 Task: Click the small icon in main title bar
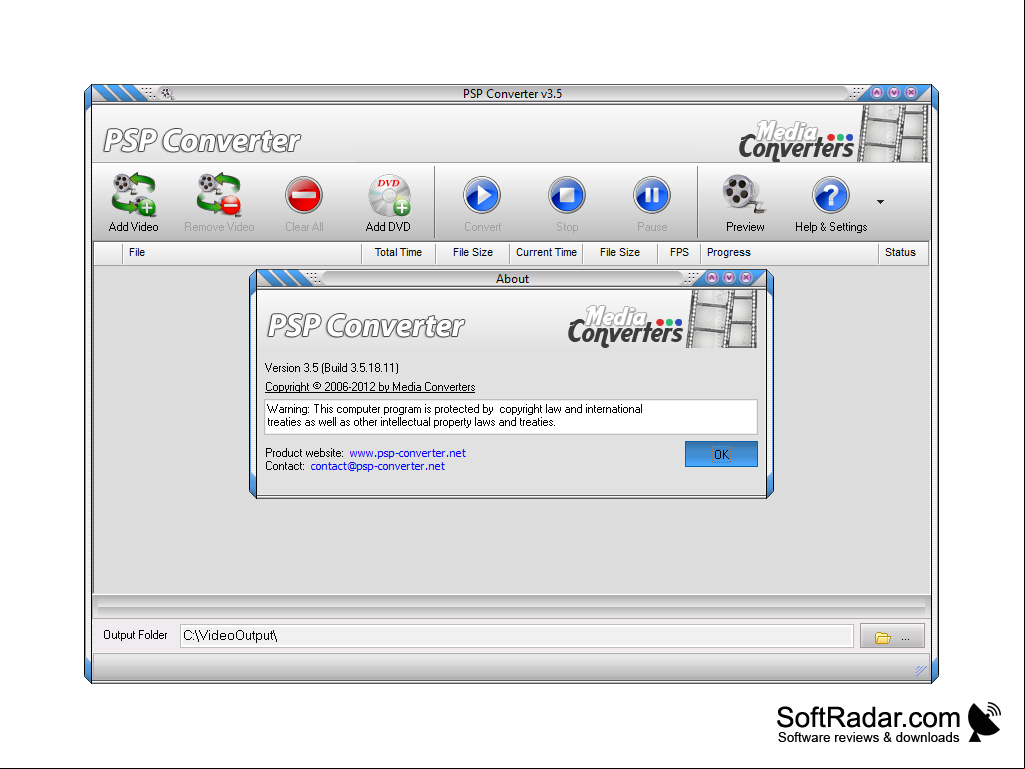pyautogui.click(x=167, y=94)
